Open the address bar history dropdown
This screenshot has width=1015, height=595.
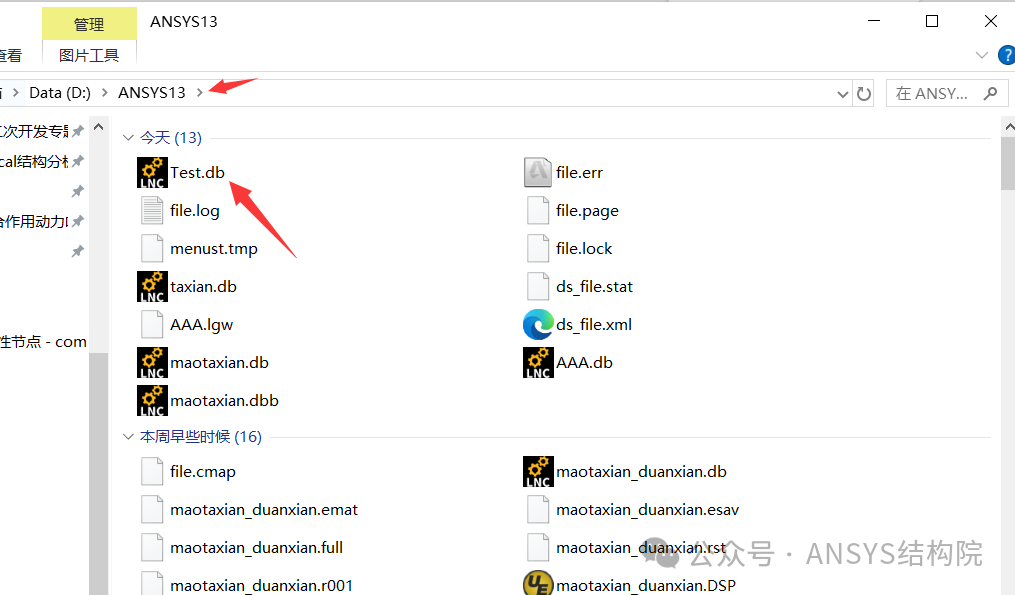pos(842,95)
